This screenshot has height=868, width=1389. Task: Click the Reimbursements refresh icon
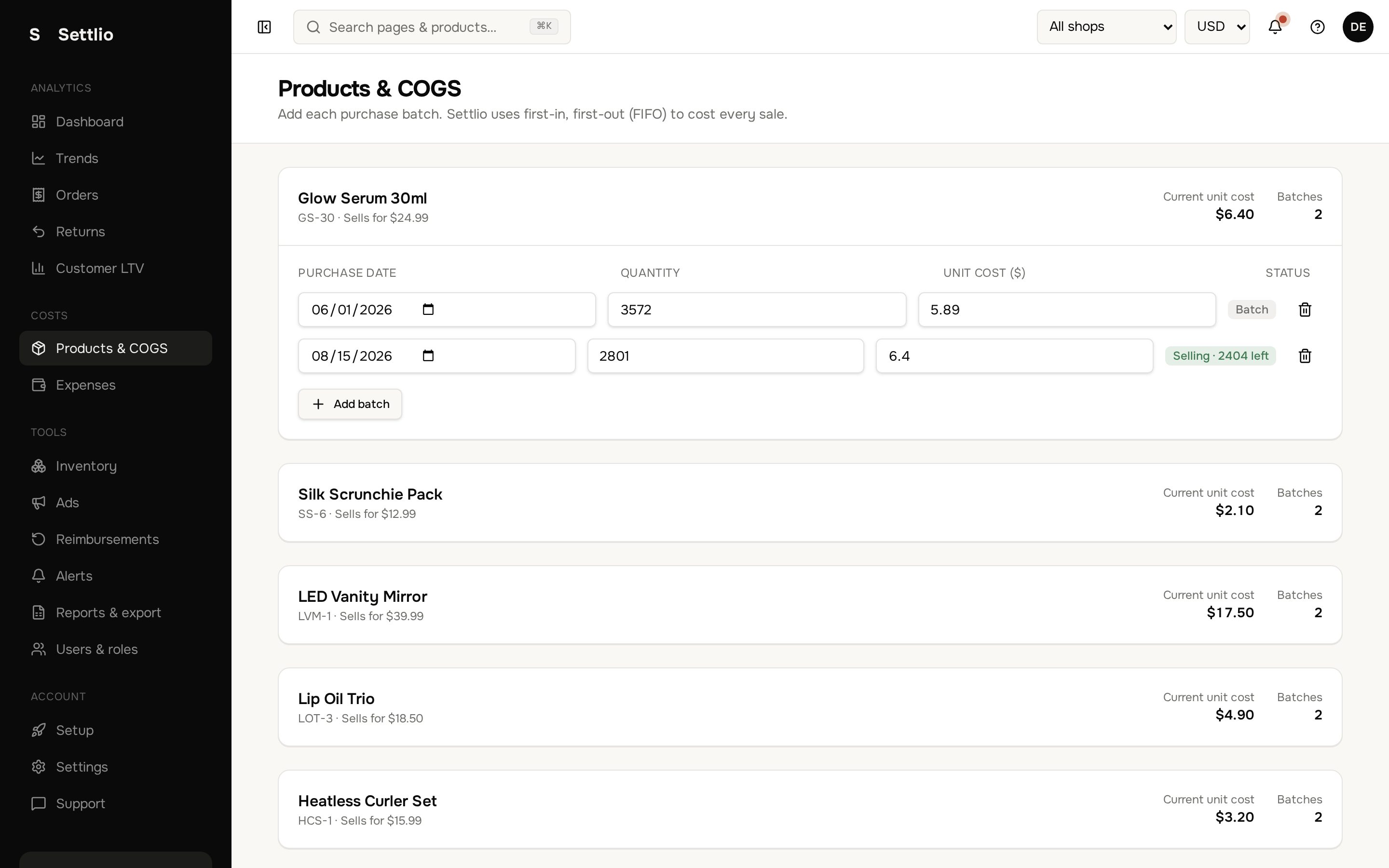(39, 540)
